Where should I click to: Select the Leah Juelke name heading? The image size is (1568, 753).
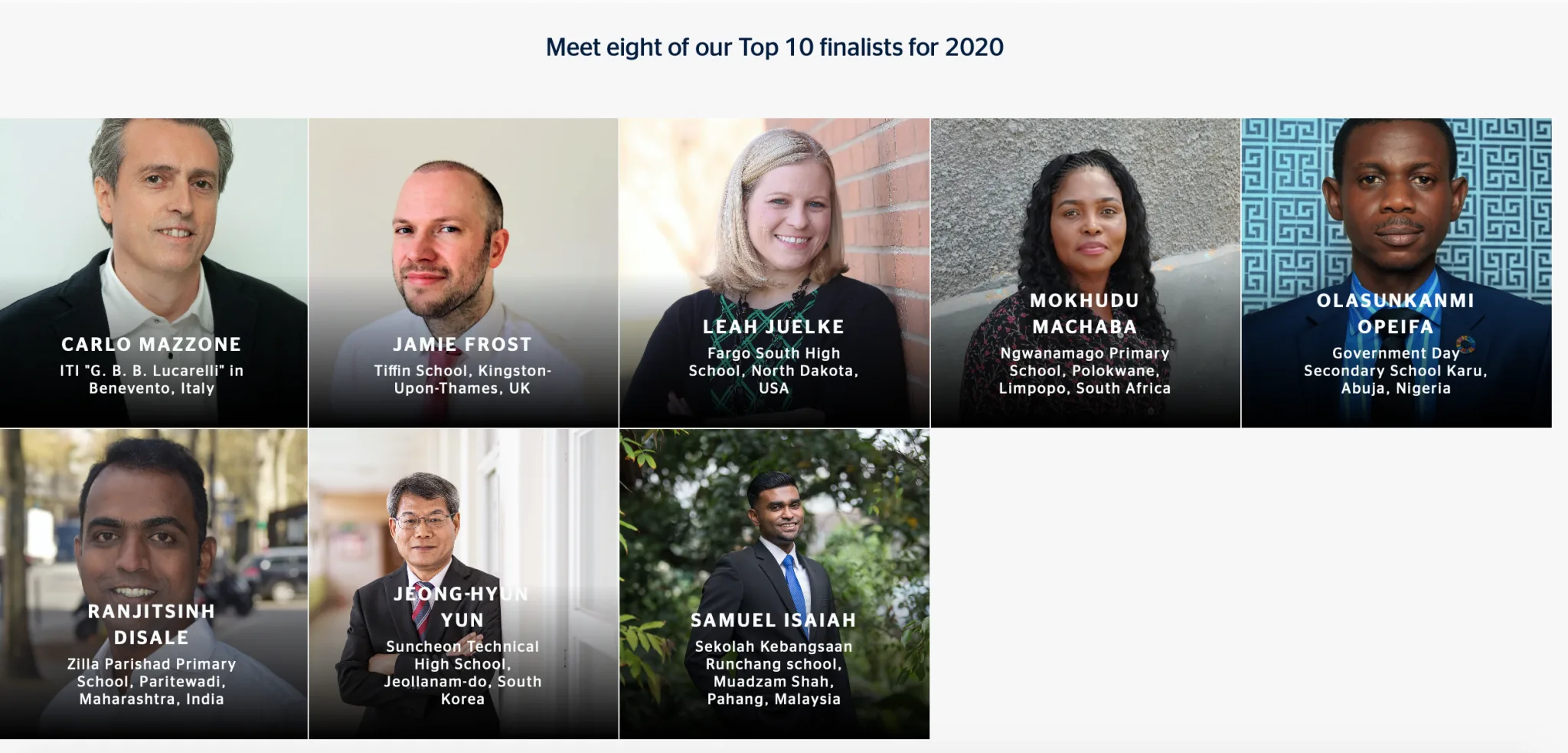(773, 327)
